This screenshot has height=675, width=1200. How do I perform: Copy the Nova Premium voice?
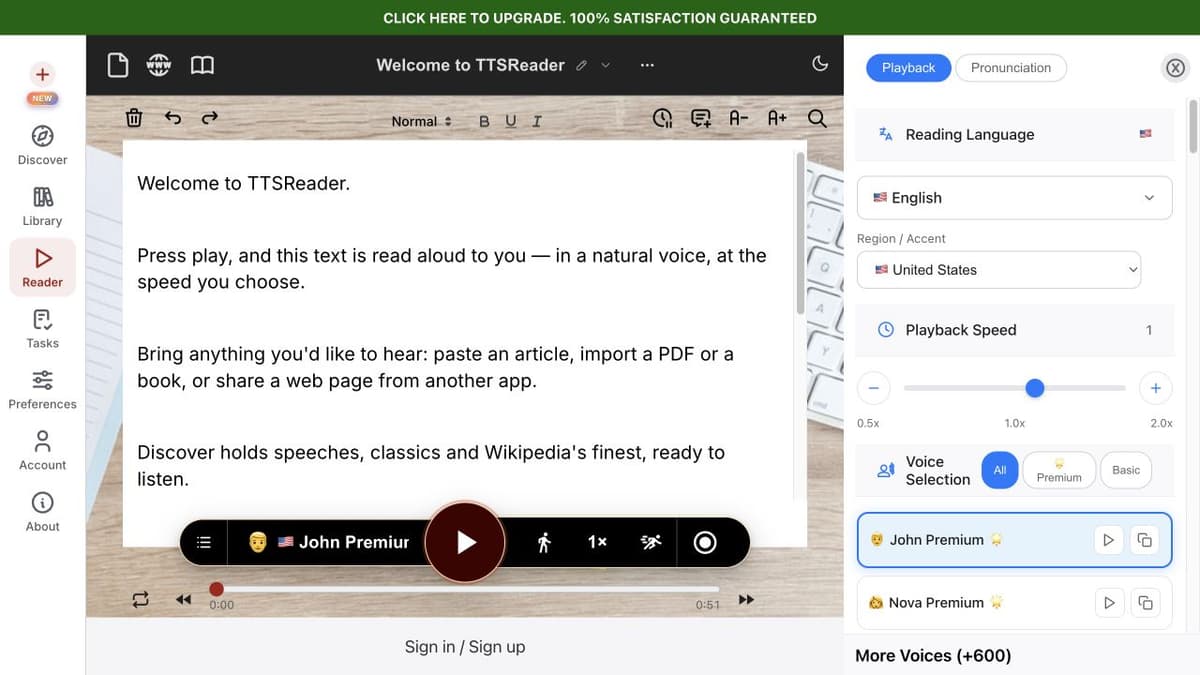tap(1144, 603)
